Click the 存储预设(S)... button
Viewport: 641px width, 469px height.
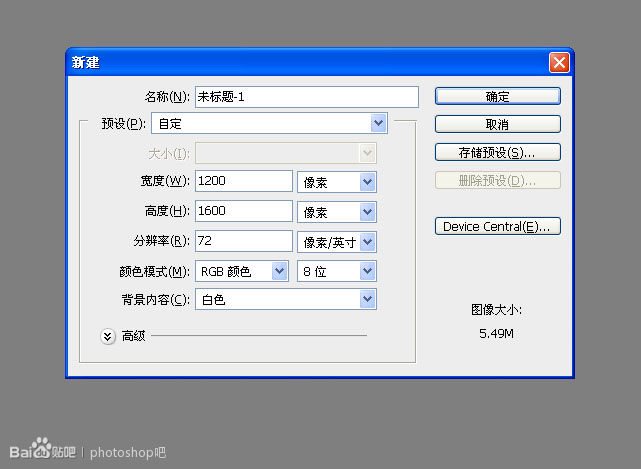coord(498,152)
